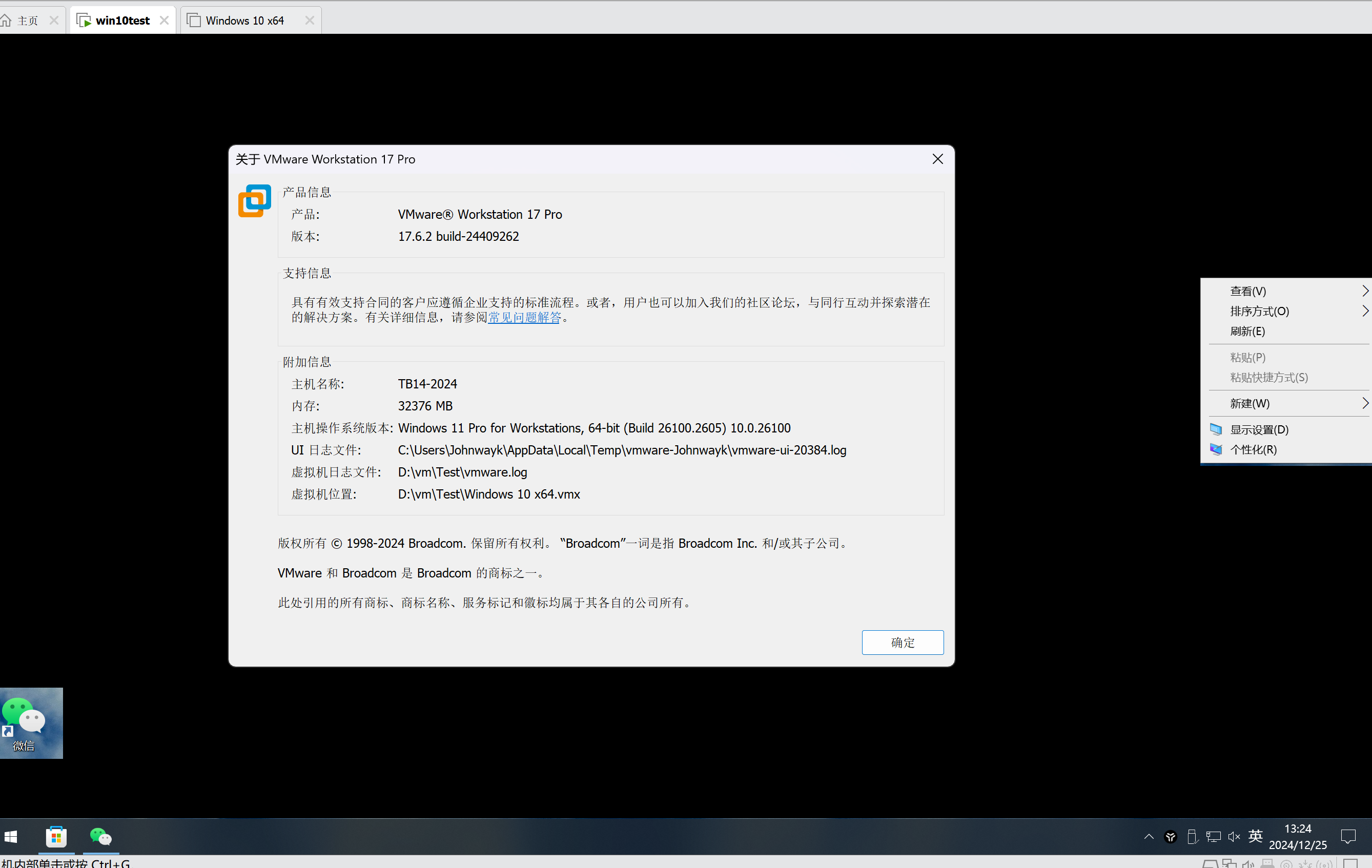Viewport: 1372px width, 868px height.
Task: Open the clock showing 13:24
Action: coord(1297,836)
